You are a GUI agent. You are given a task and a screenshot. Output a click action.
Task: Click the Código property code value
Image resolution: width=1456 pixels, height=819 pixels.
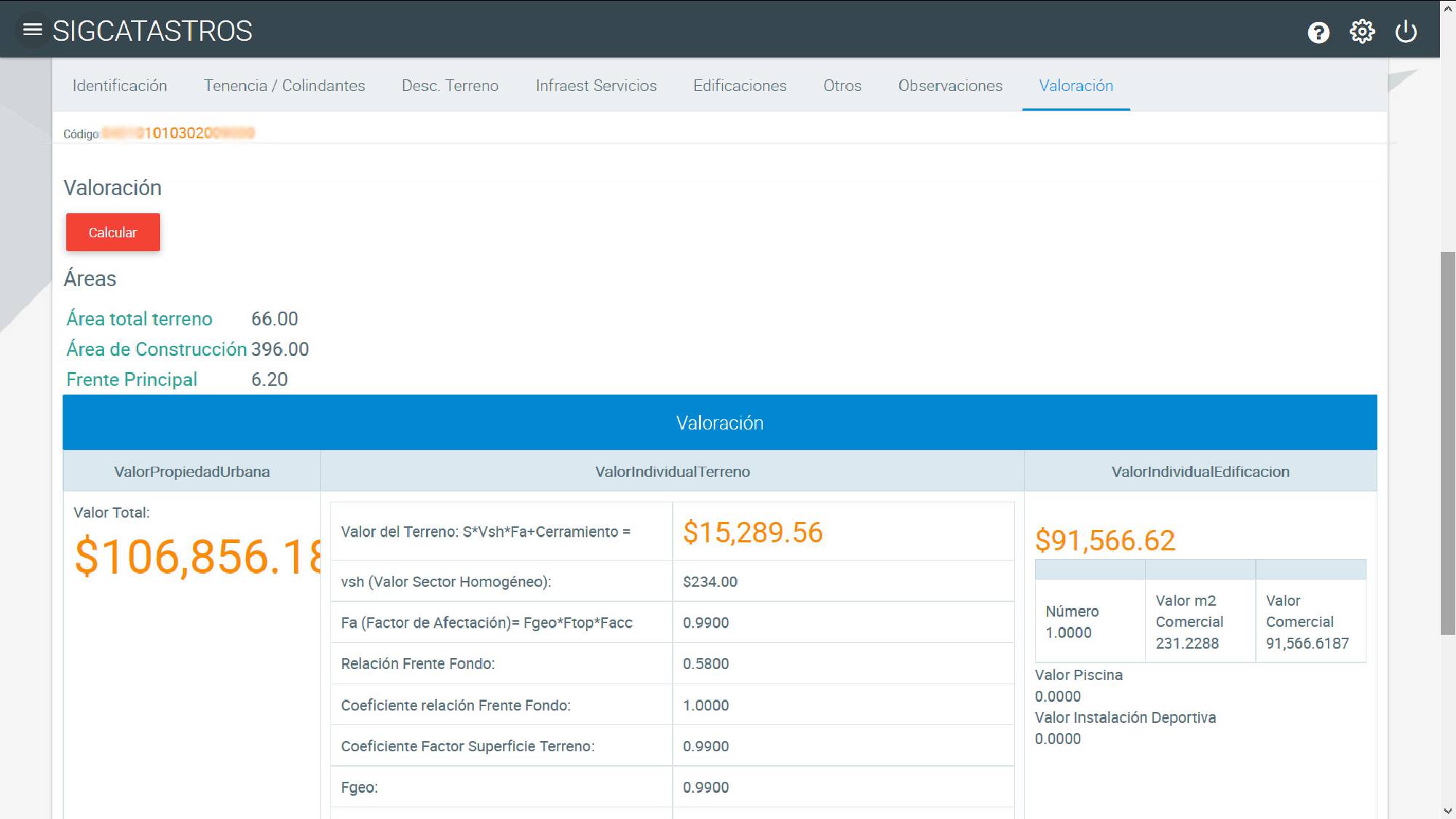tap(178, 133)
